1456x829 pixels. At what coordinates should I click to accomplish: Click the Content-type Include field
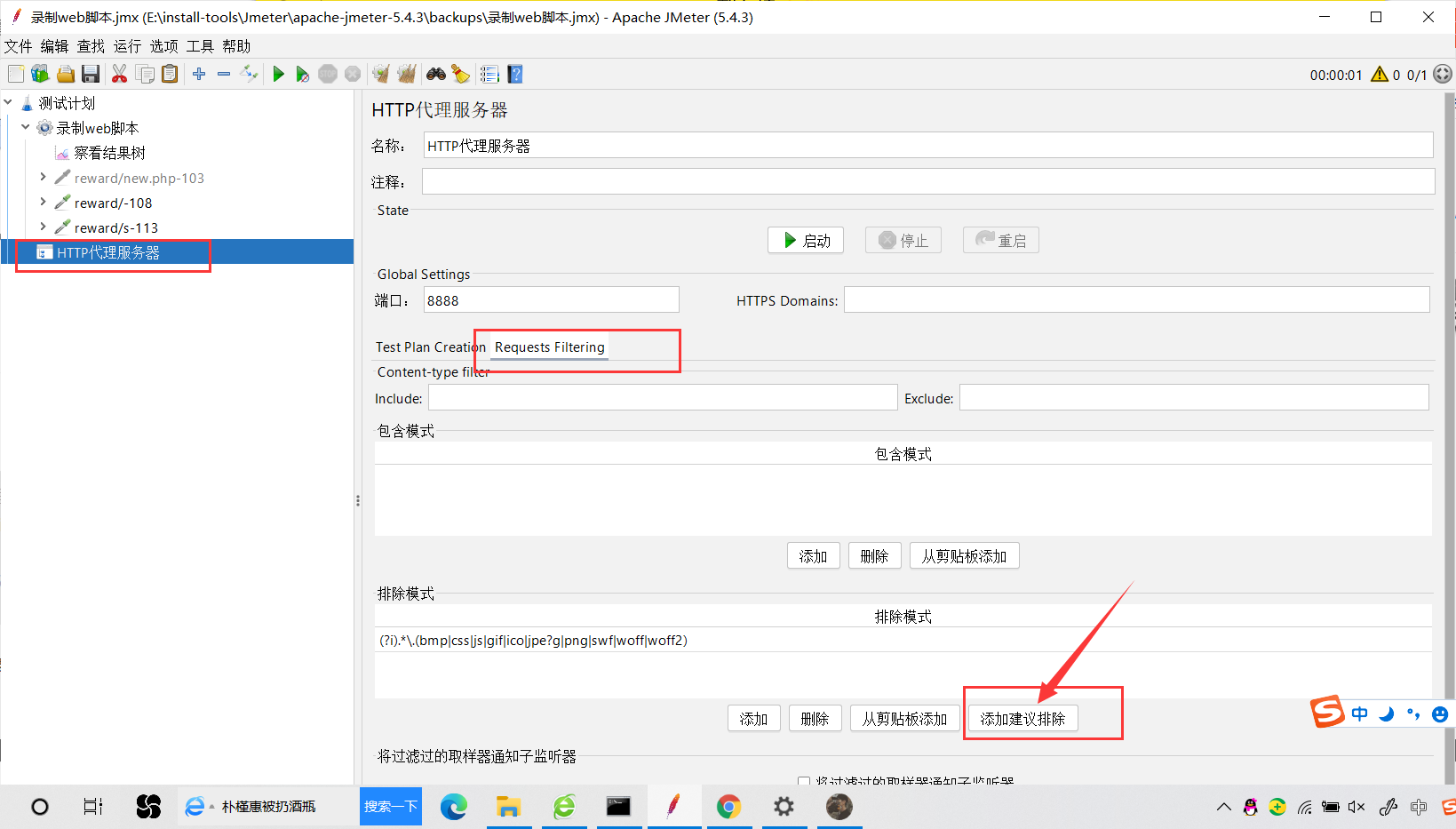663,398
